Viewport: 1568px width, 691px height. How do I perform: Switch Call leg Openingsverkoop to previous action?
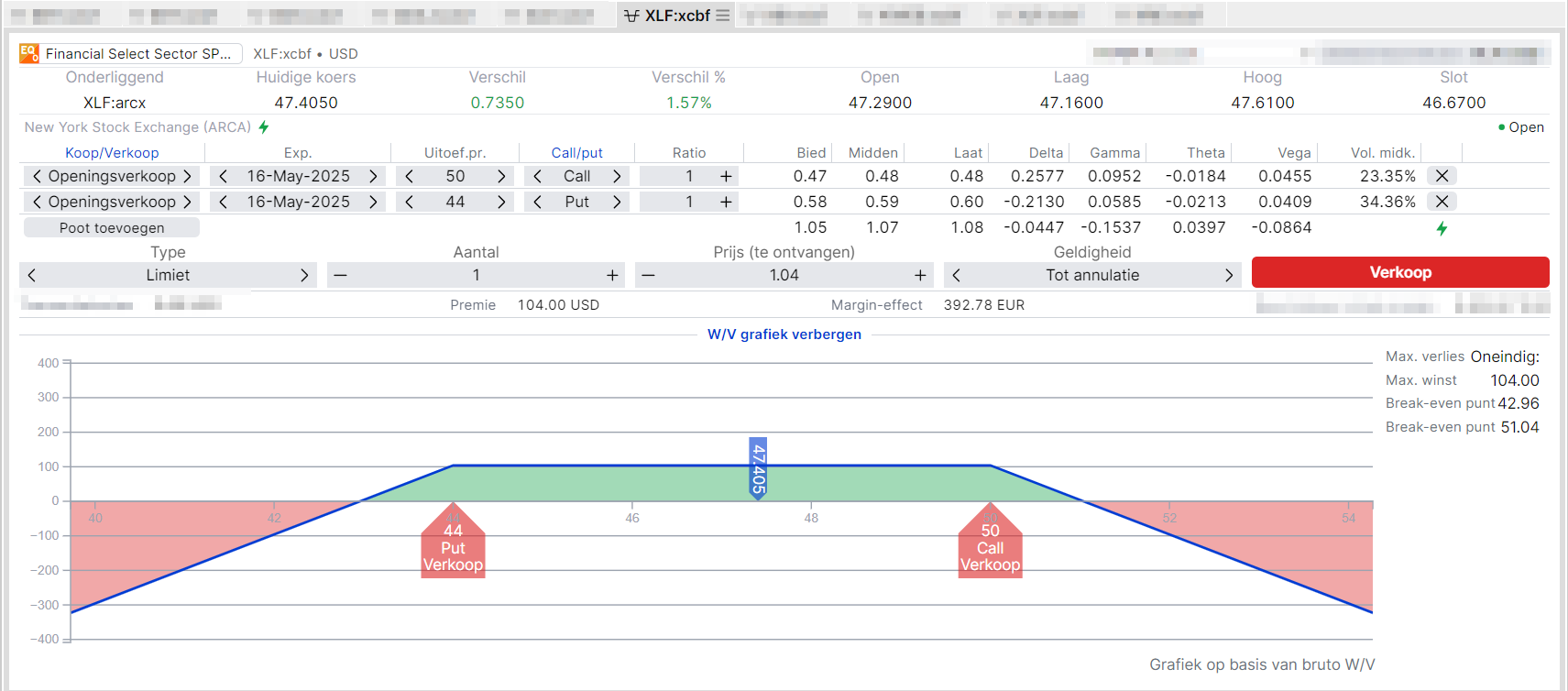(x=37, y=176)
